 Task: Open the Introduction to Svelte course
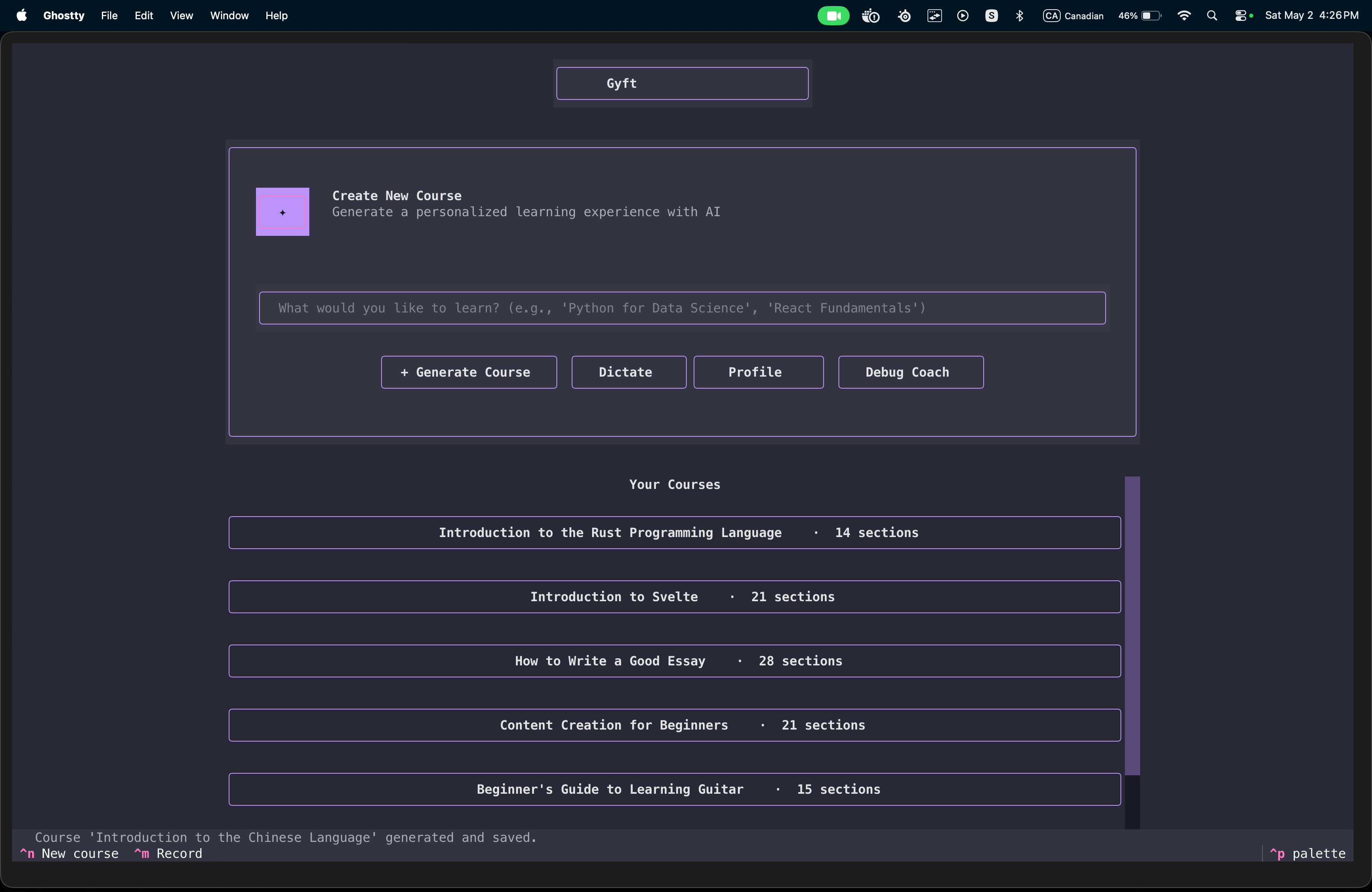tap(674, 597)
